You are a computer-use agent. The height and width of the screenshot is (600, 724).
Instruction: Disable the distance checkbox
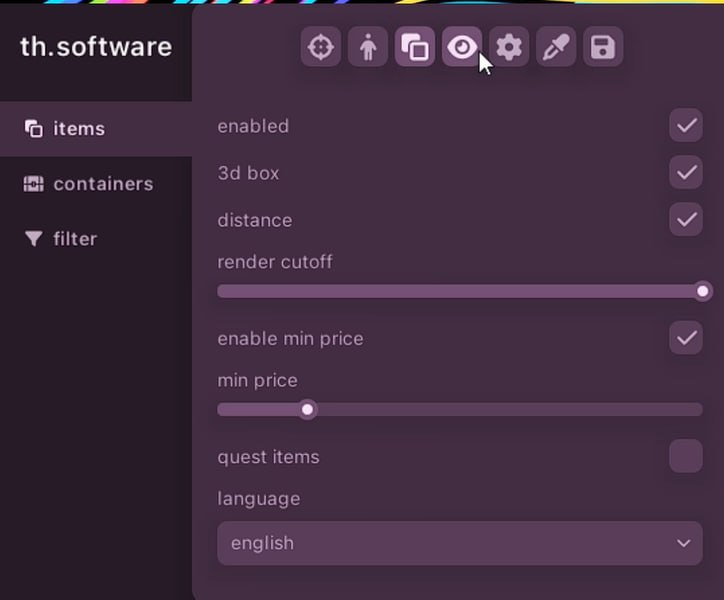coord(686,220)
